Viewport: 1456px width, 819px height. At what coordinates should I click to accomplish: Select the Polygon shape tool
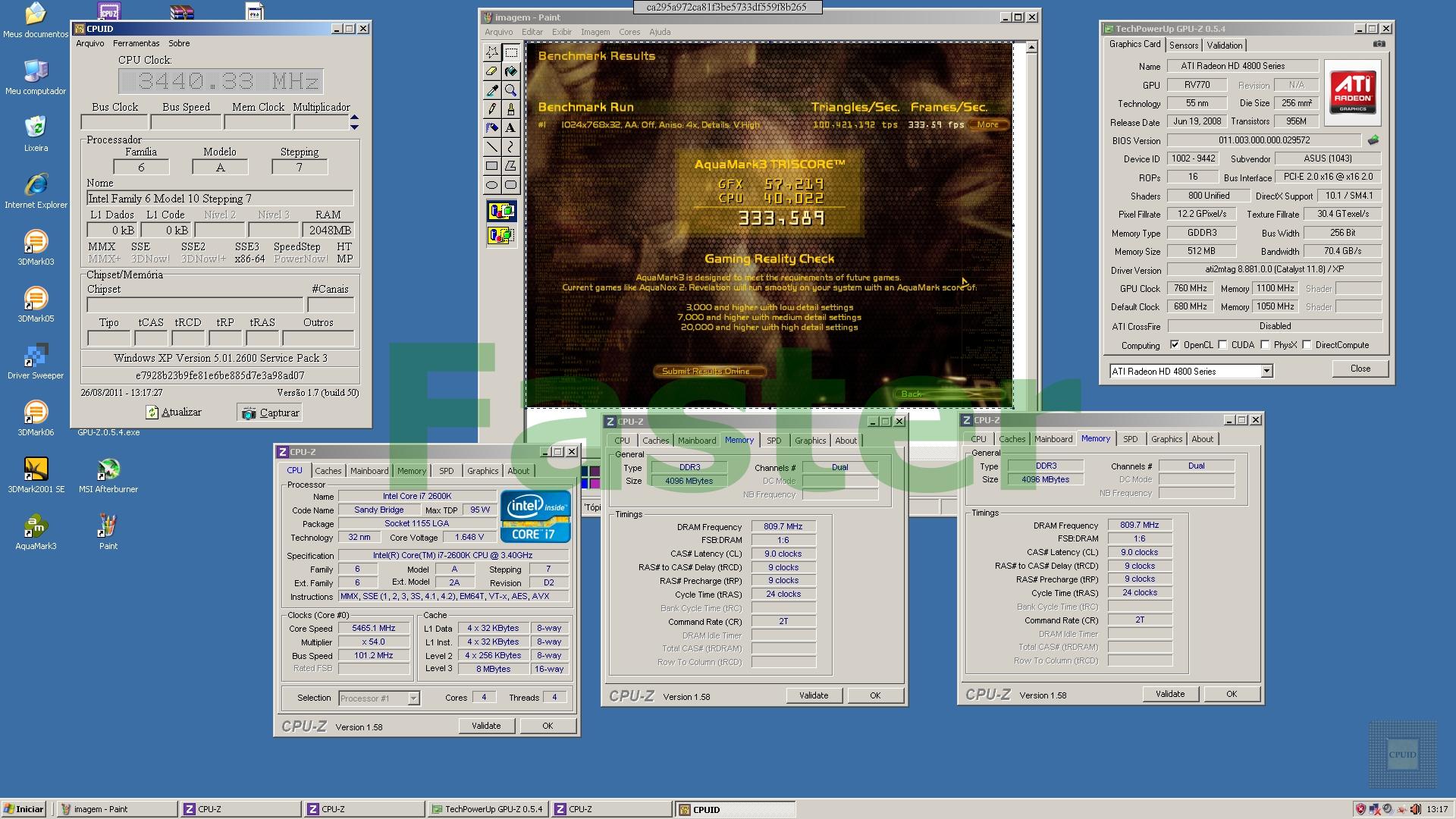[511, 166]
